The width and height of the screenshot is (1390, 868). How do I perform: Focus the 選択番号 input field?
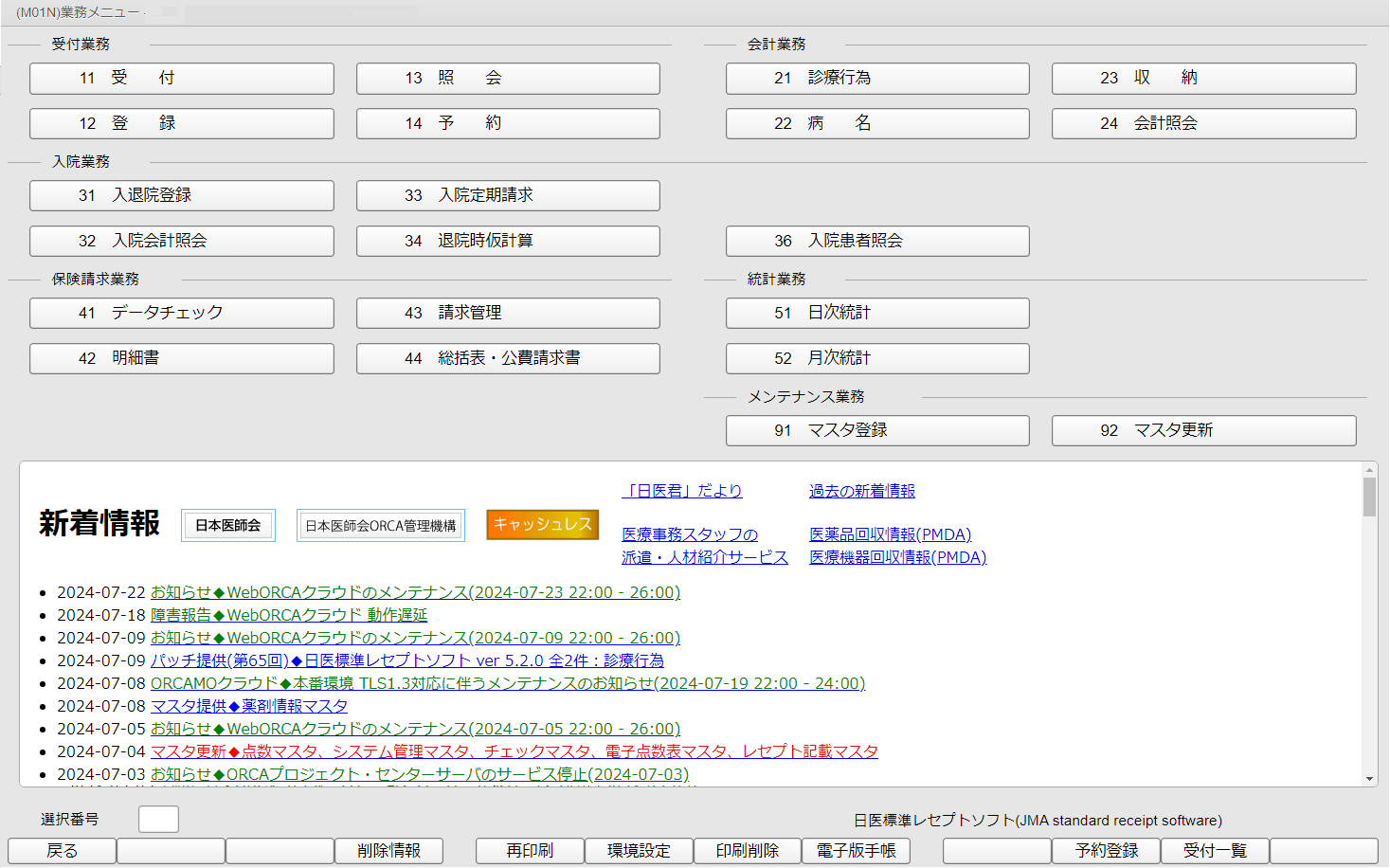point(158,819)
